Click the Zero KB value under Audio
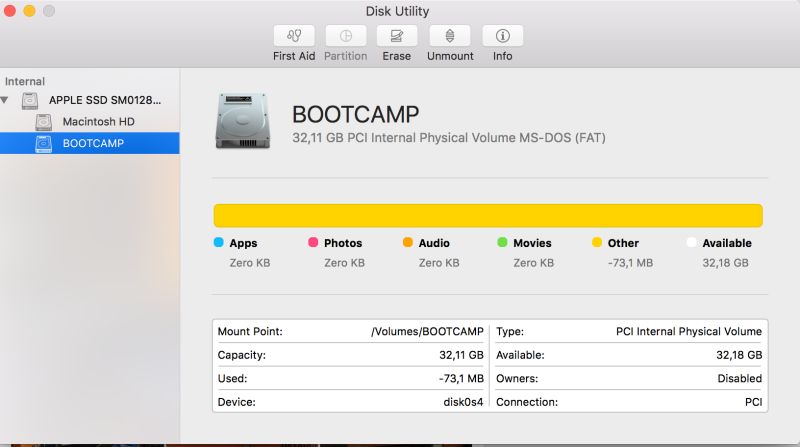 439,263
